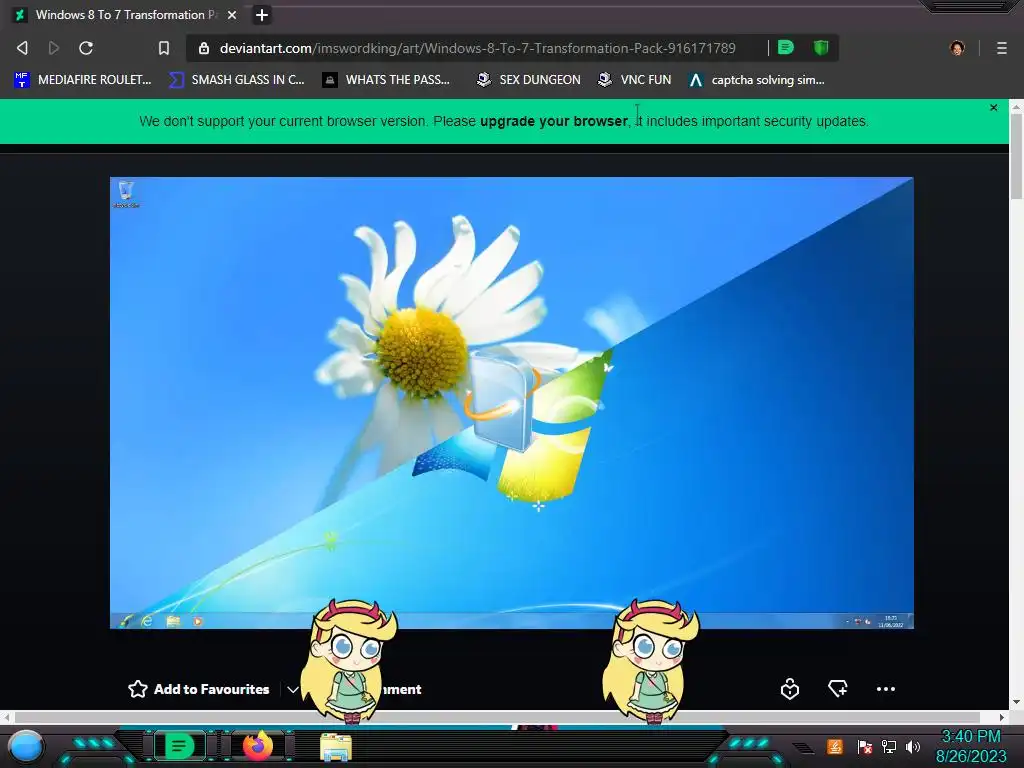This screenshot has width=1024, height=768.
Task: Open the Windows 8 to 7 artwork image
Action: click(x=511, y=402)
